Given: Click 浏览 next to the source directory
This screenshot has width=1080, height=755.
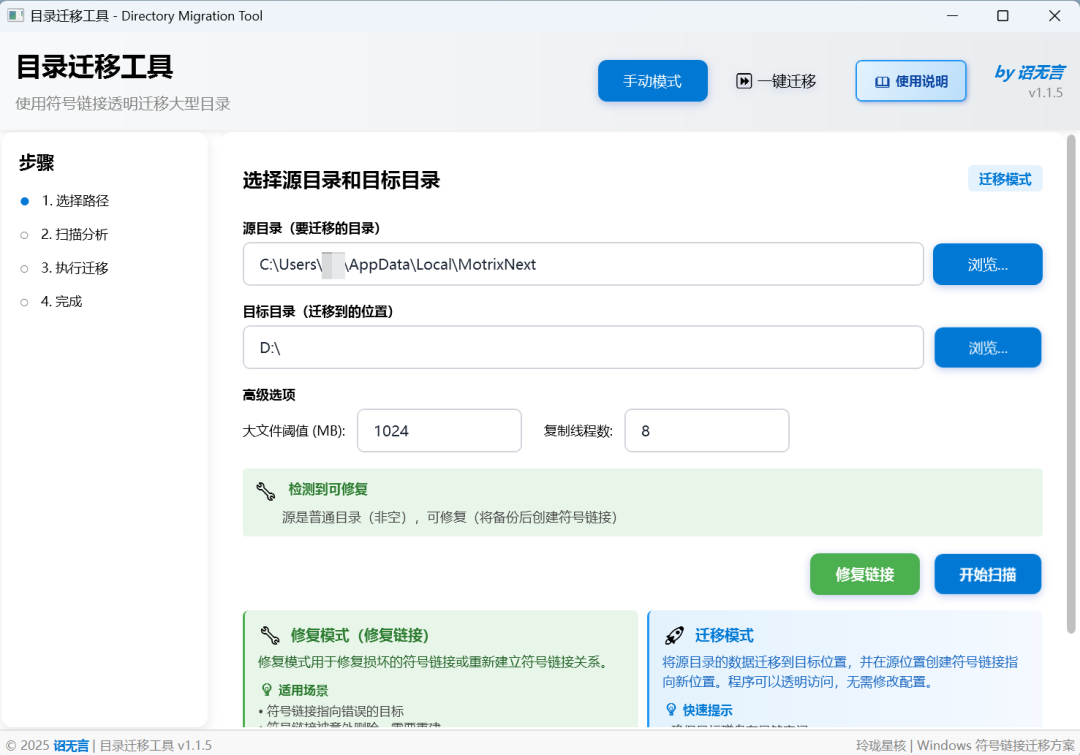Looking at the screenshot, I should click(987, 264).
